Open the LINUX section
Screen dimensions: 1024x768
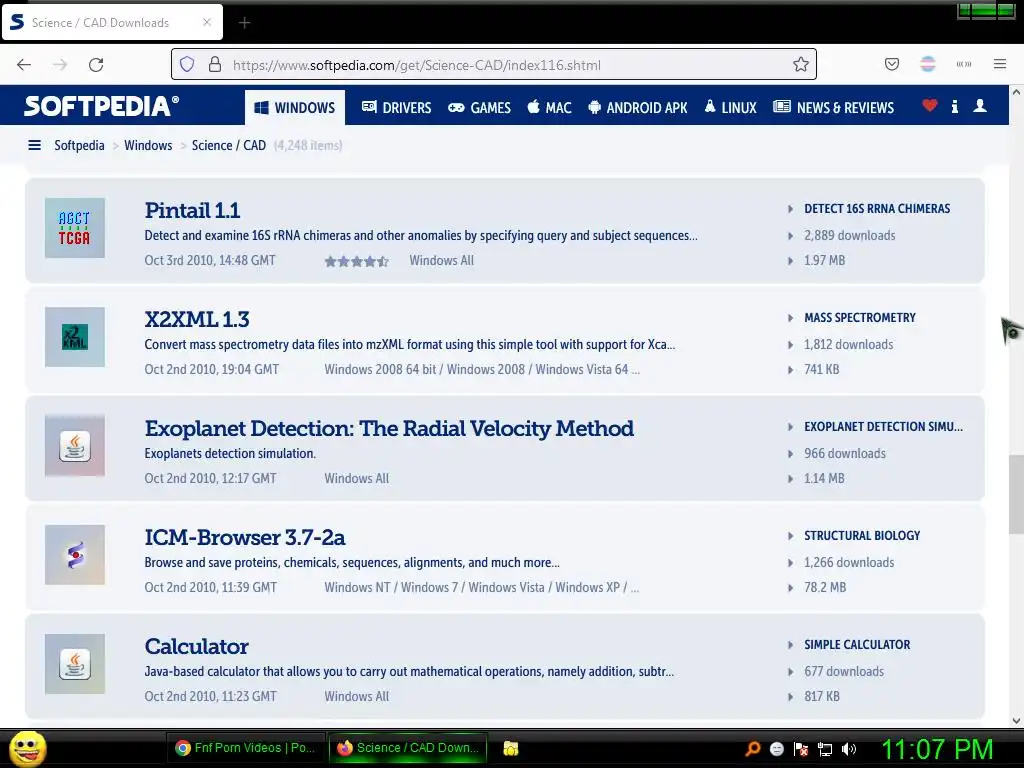[730, 108]
